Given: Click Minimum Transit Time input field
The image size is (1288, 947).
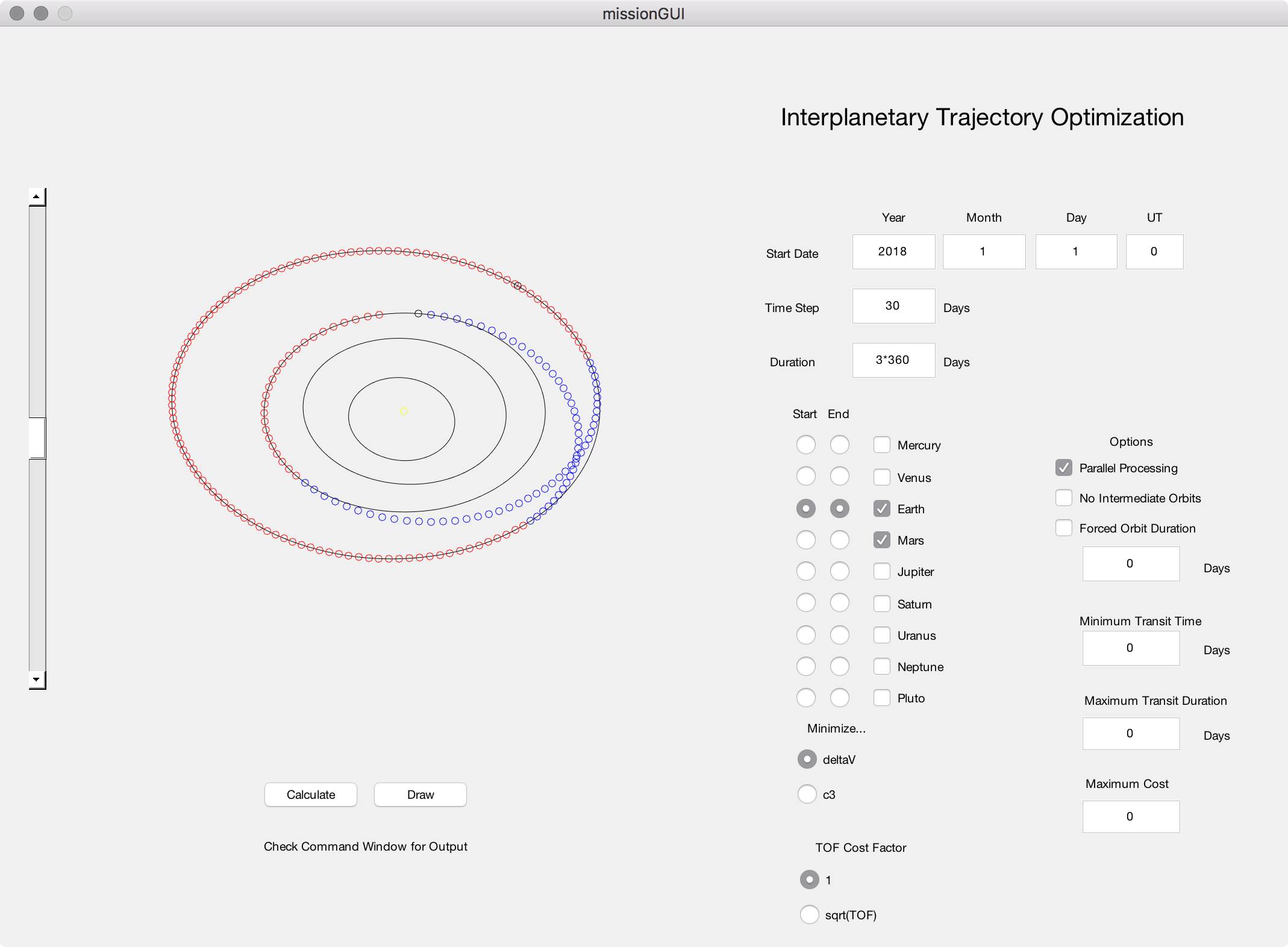Looking at the screenshot, I should (1130, 650).
